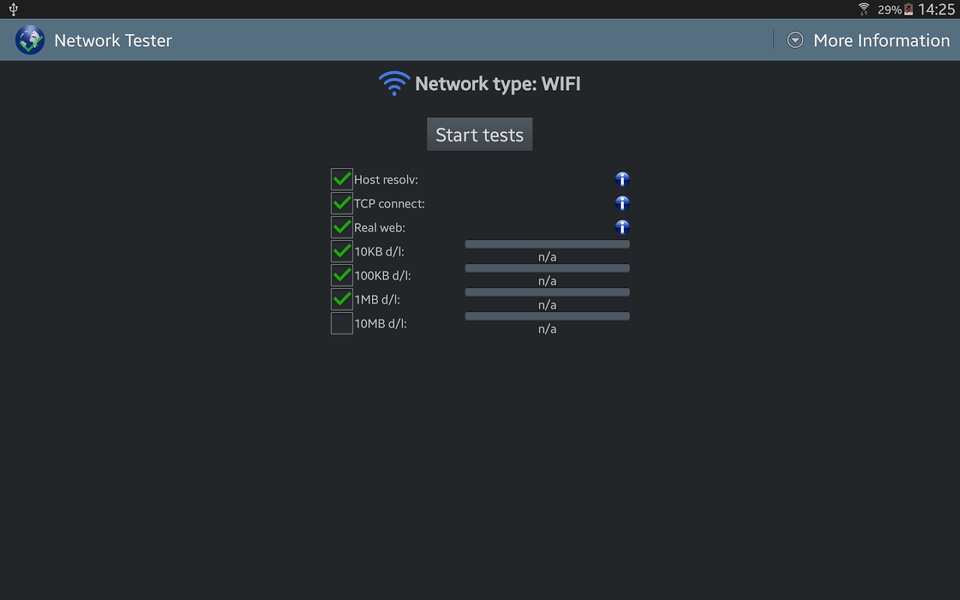The height and width of the screenshot is (600, 960).
Task: Tap the USB connection status icon
Action: 13,9
